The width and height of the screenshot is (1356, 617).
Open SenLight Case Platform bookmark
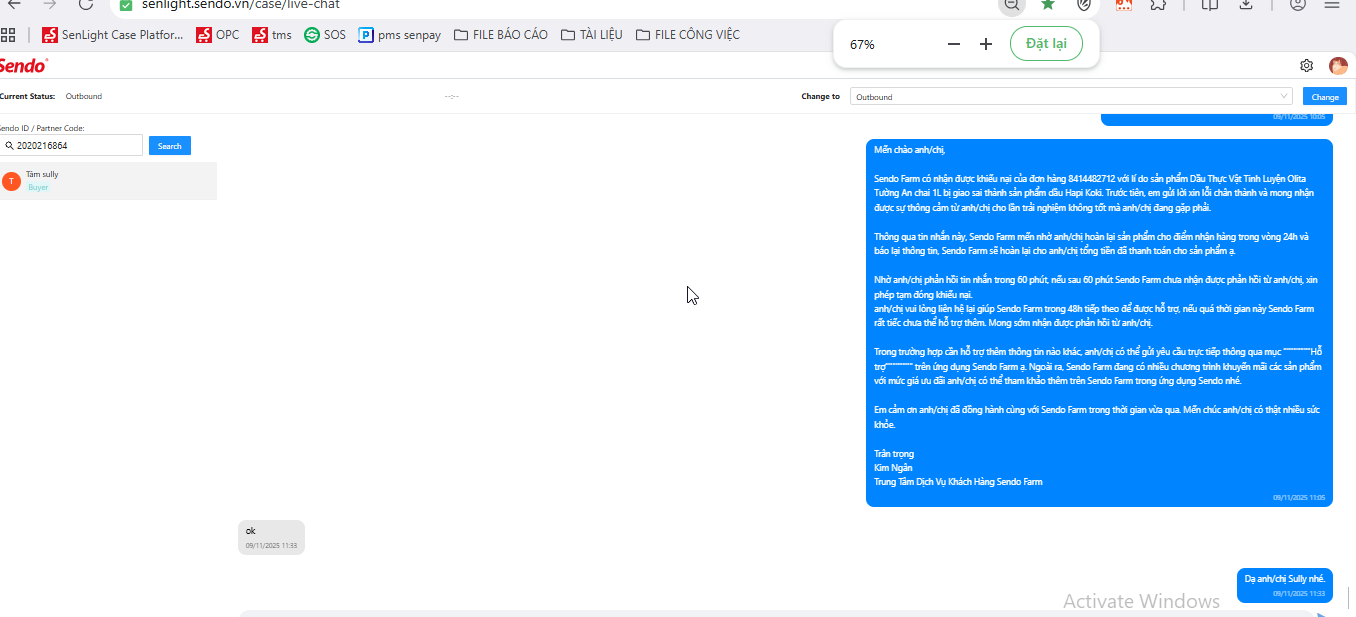pos(113,35)
